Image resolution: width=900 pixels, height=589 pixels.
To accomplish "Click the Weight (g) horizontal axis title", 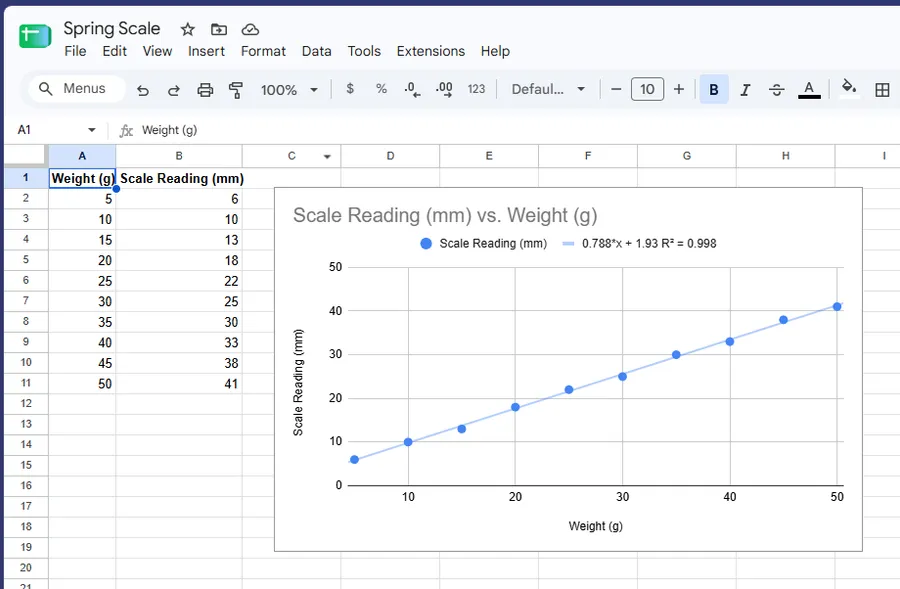I will tap(595, 526).
